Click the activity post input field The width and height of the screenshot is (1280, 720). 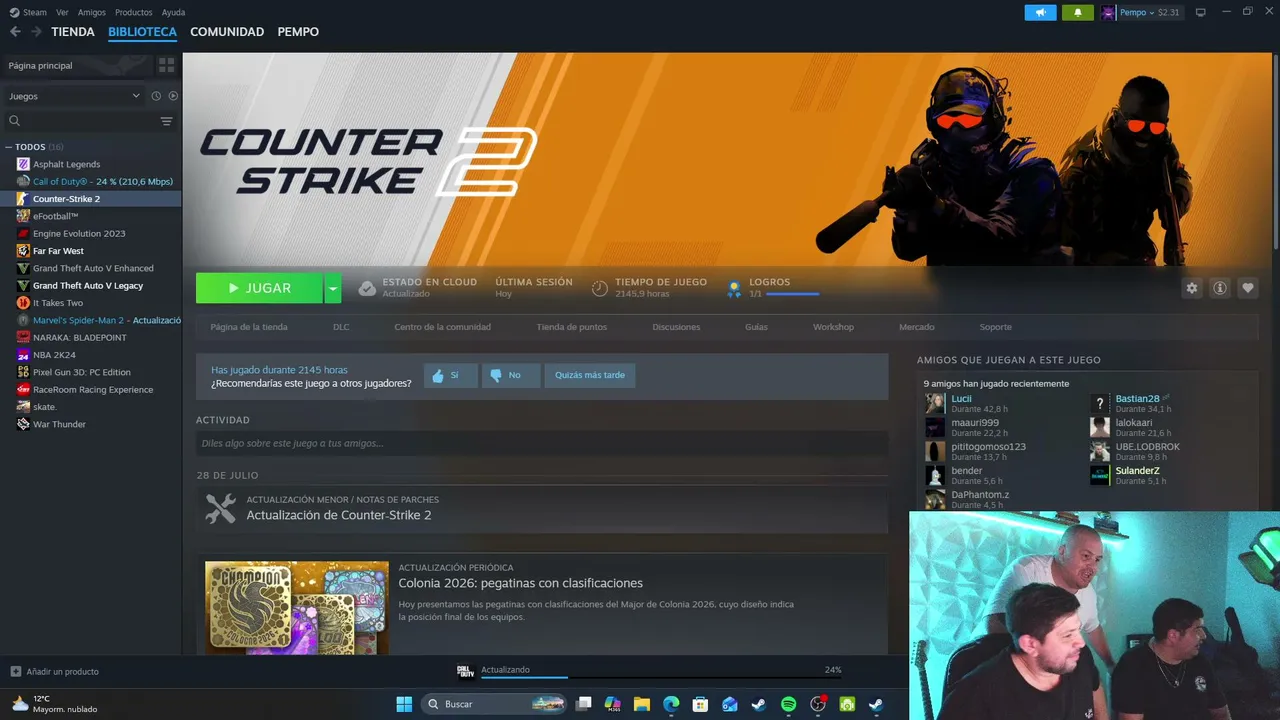click(542, 443)
